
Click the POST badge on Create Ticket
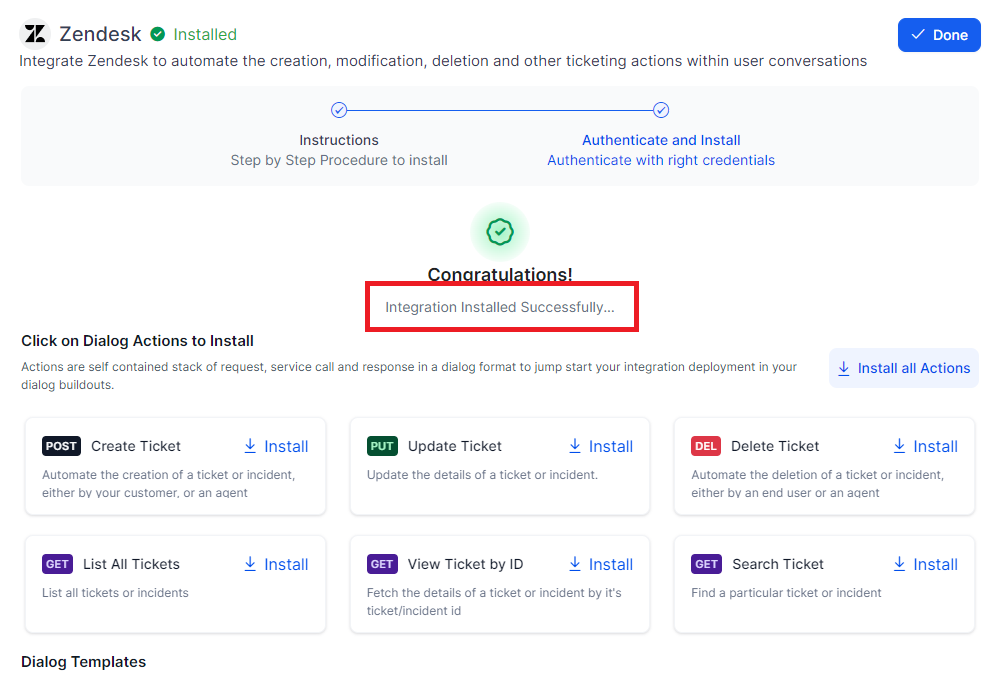coord(61,446)
